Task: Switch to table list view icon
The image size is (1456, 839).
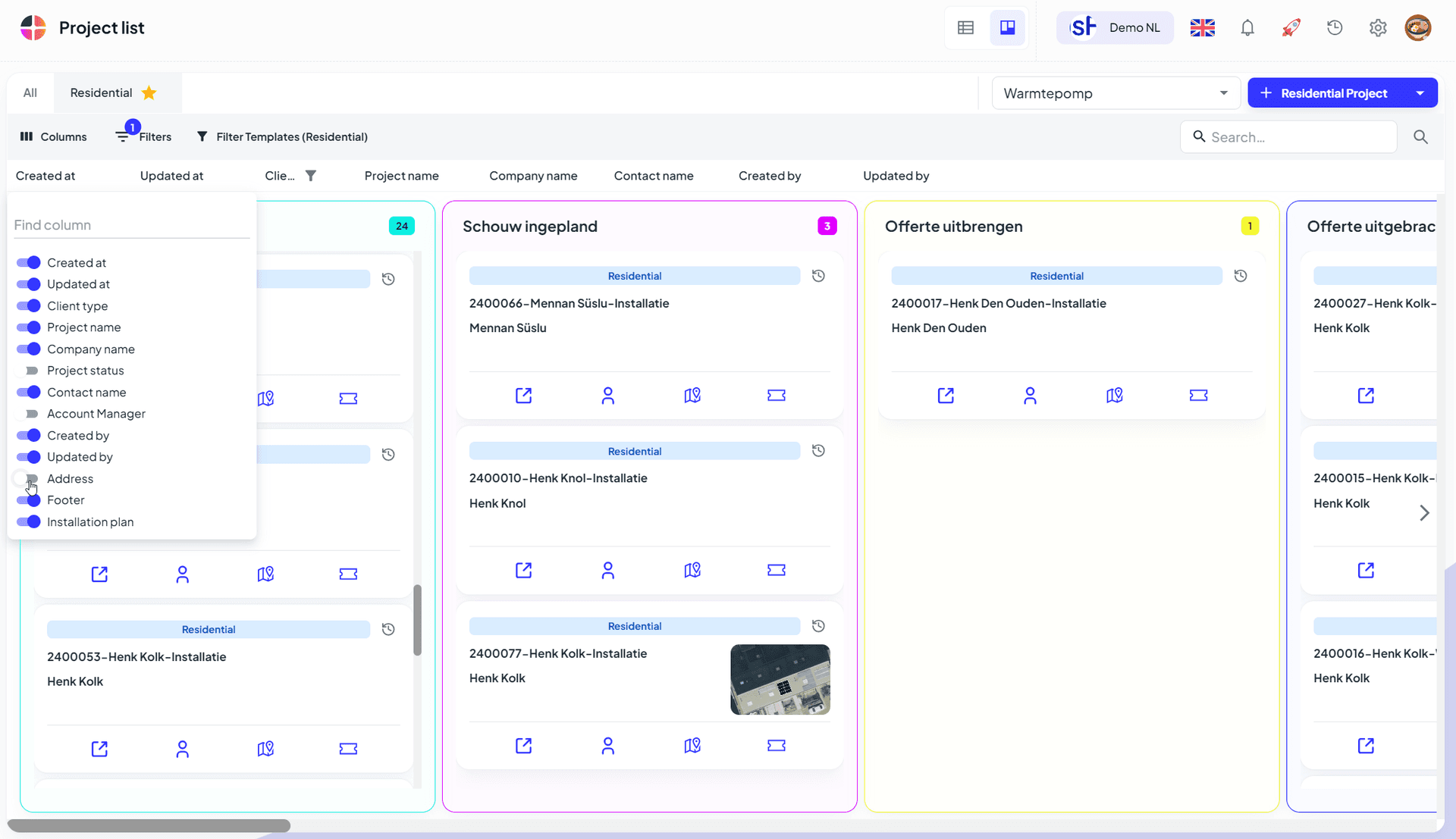Action: point(965,28)
